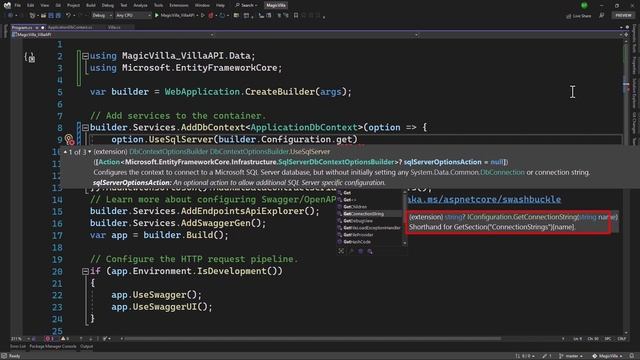Open the aka.ms/aspnetcore/swashbuckle link
Viewport: 640px width, 360px height.
[x=484, y=199]
